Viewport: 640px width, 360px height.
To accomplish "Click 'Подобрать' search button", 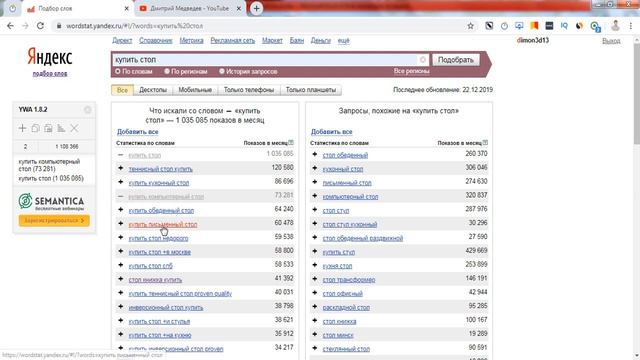I will click(x=456, y=60).
